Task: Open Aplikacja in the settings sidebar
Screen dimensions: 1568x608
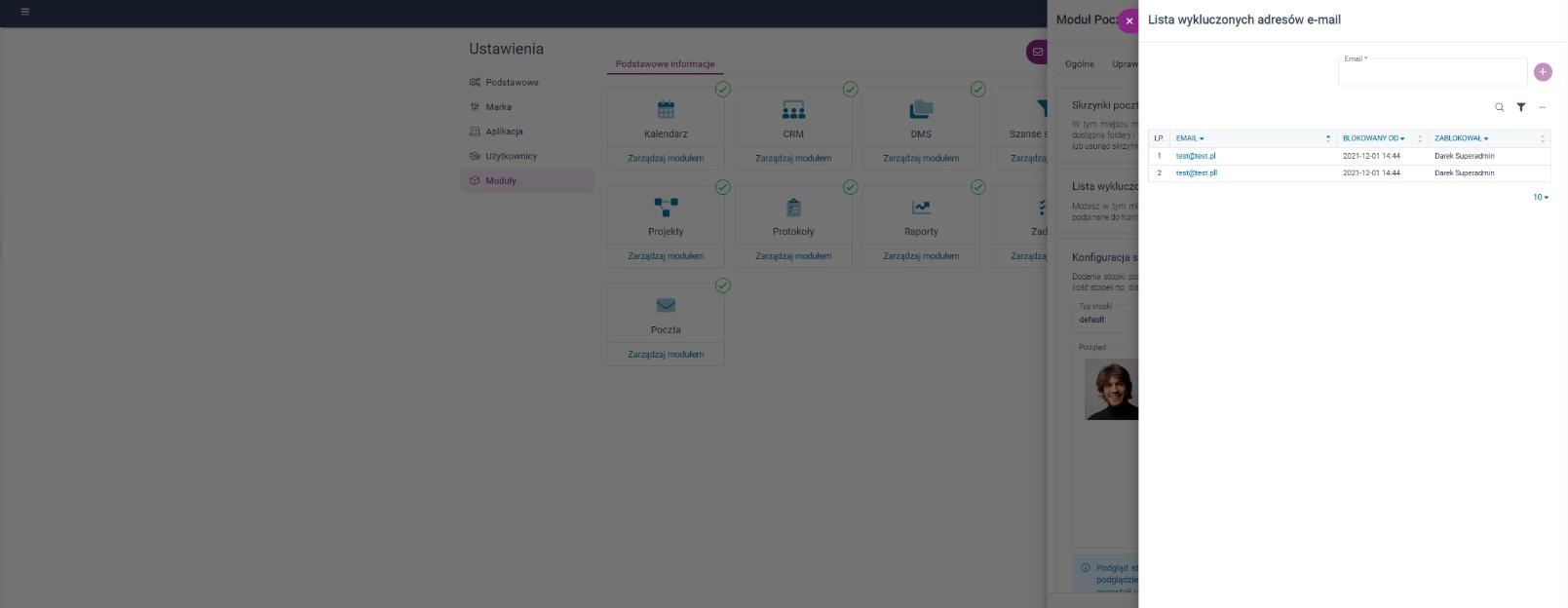Action: coord(526,132)
